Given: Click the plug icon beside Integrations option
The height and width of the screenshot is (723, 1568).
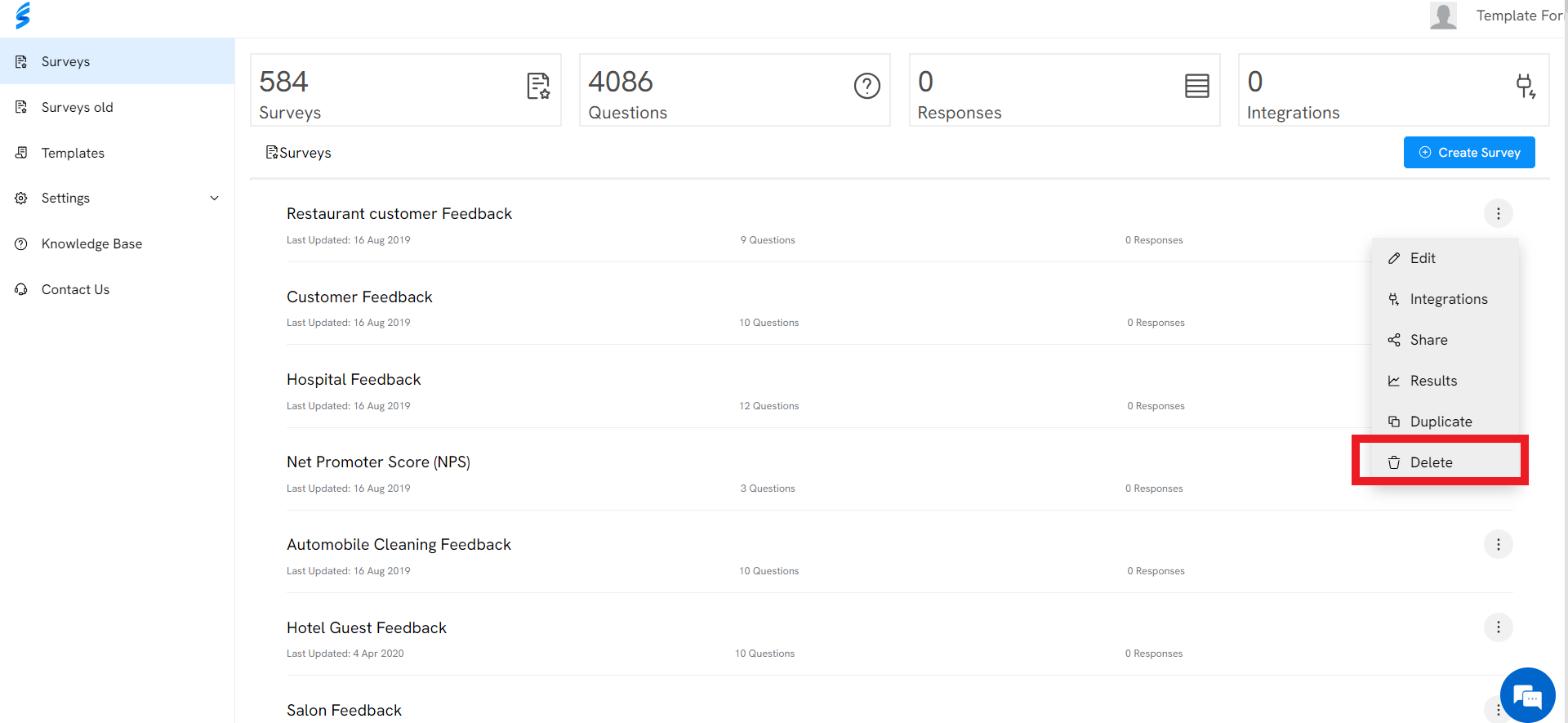Looking at the screenshot, I should [1394, 299].
